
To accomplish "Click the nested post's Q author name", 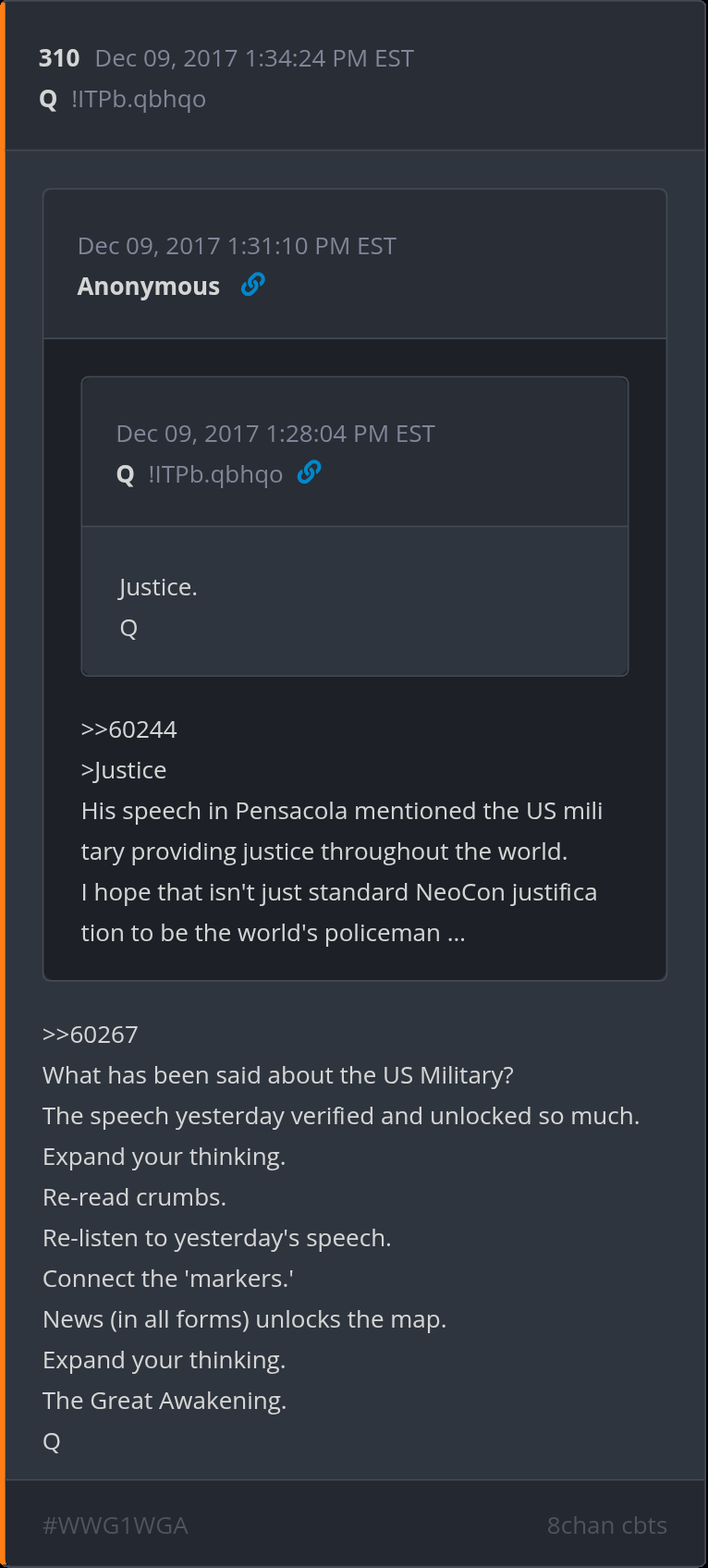I will pos(126,475).
